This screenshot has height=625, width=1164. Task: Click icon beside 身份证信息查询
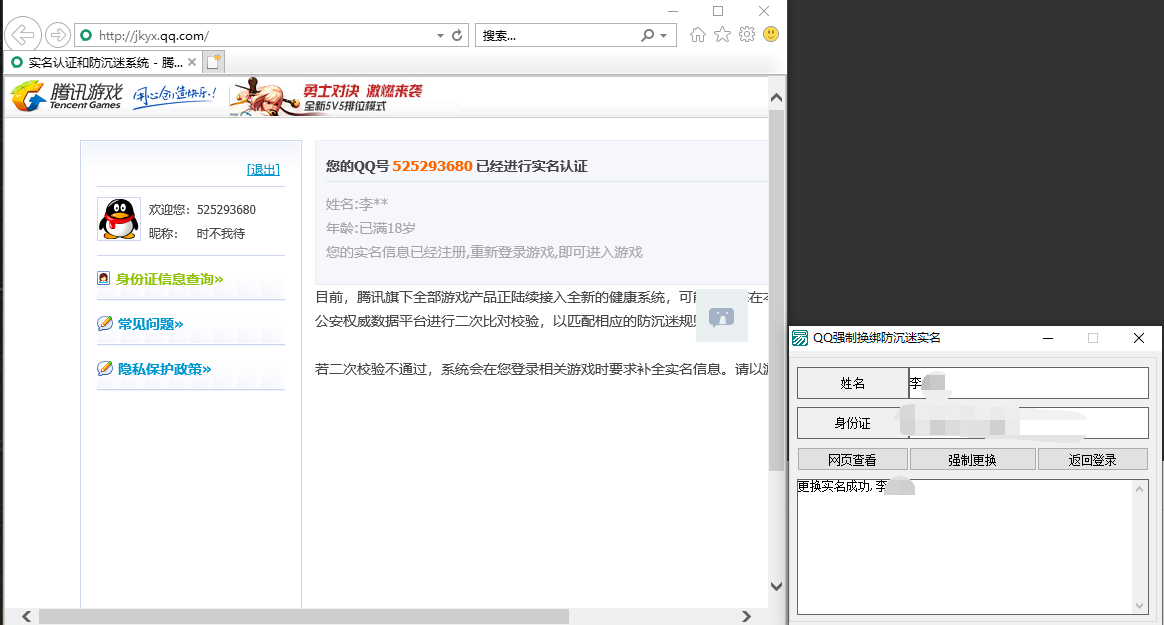point(104,278)
